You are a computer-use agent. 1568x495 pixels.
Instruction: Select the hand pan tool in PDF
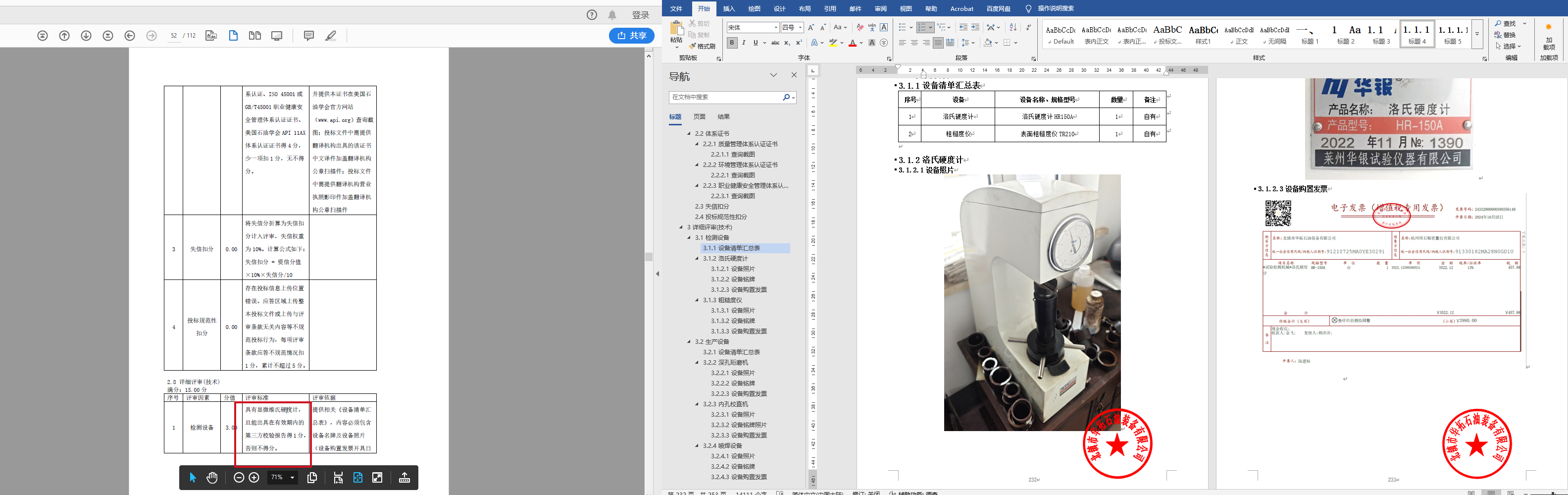[212, 478]
